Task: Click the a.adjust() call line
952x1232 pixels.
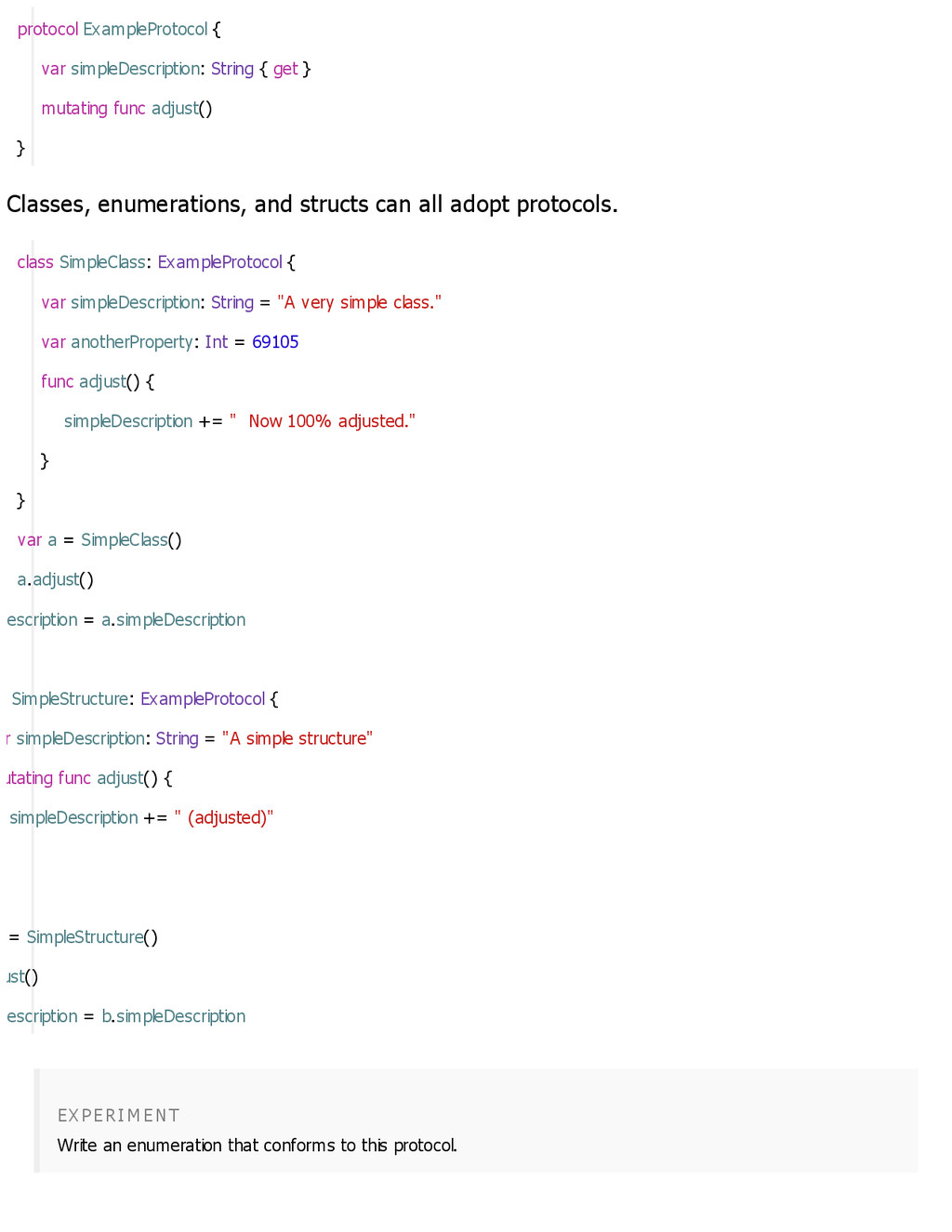Action: 56,580
